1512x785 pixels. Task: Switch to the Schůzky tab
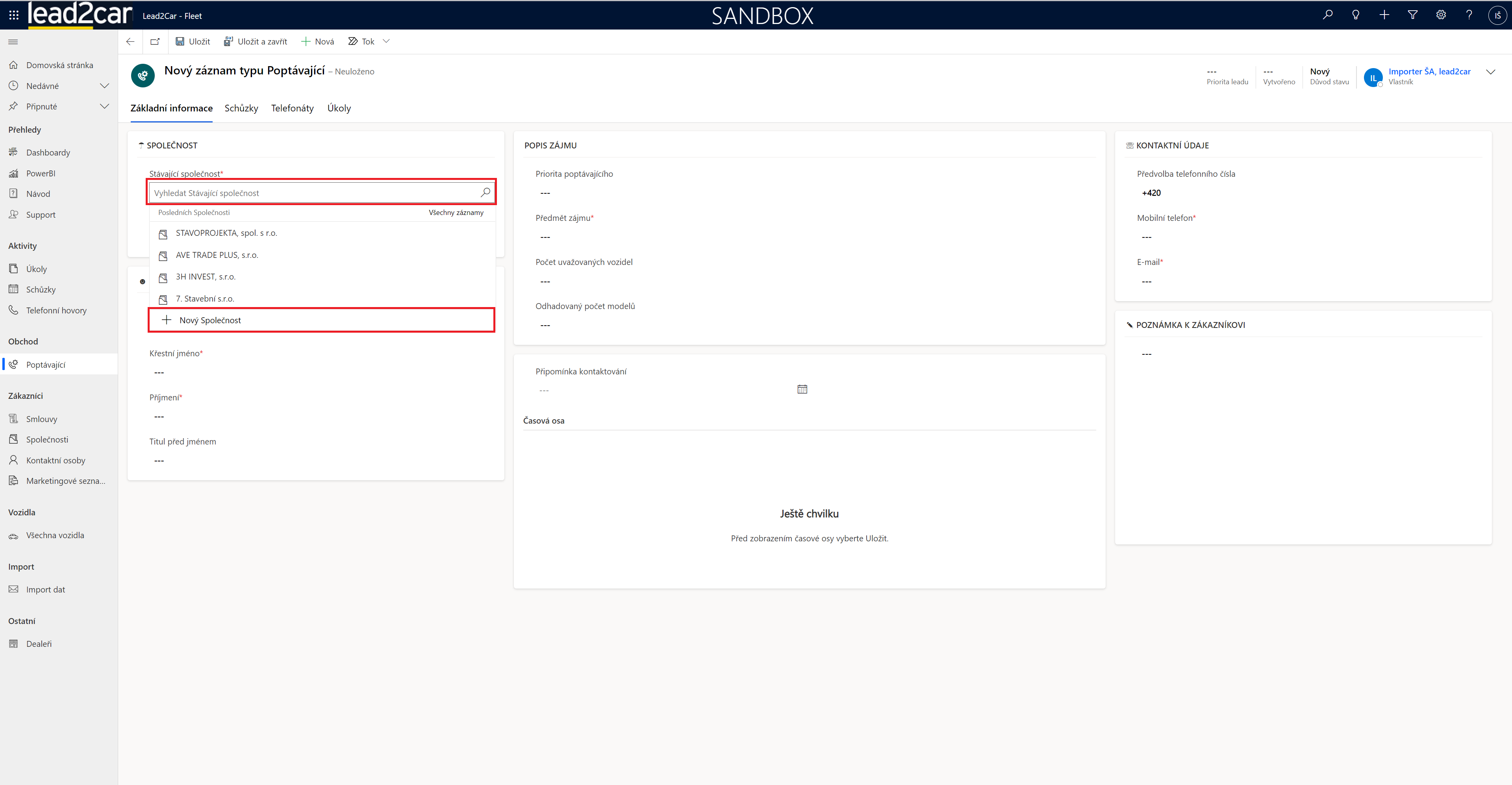(x=241, y=108)
